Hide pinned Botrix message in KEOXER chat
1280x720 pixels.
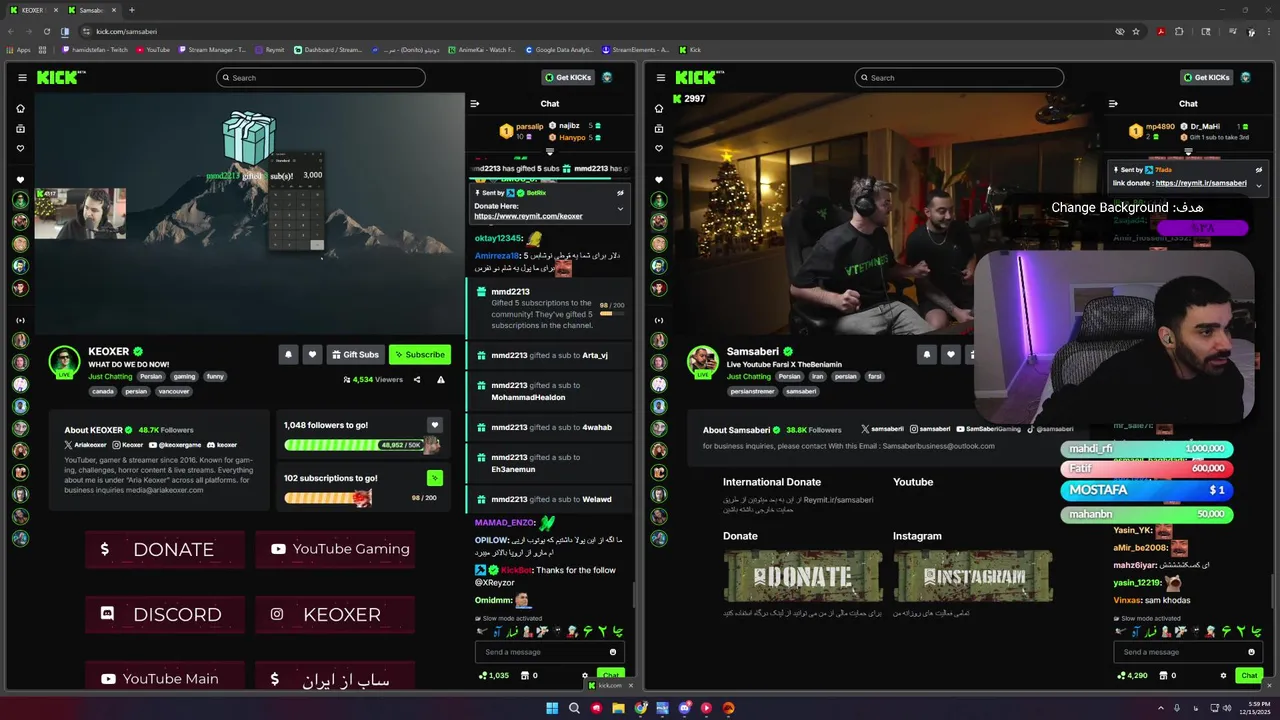(x=620, y=193)
